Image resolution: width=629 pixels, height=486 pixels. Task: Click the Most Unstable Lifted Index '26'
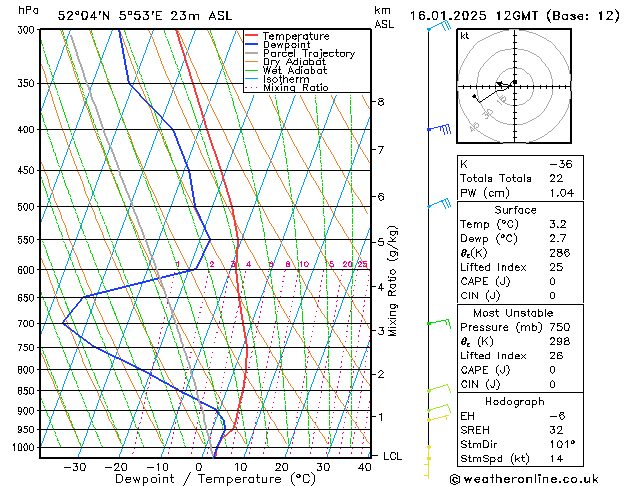coord(556,356)
